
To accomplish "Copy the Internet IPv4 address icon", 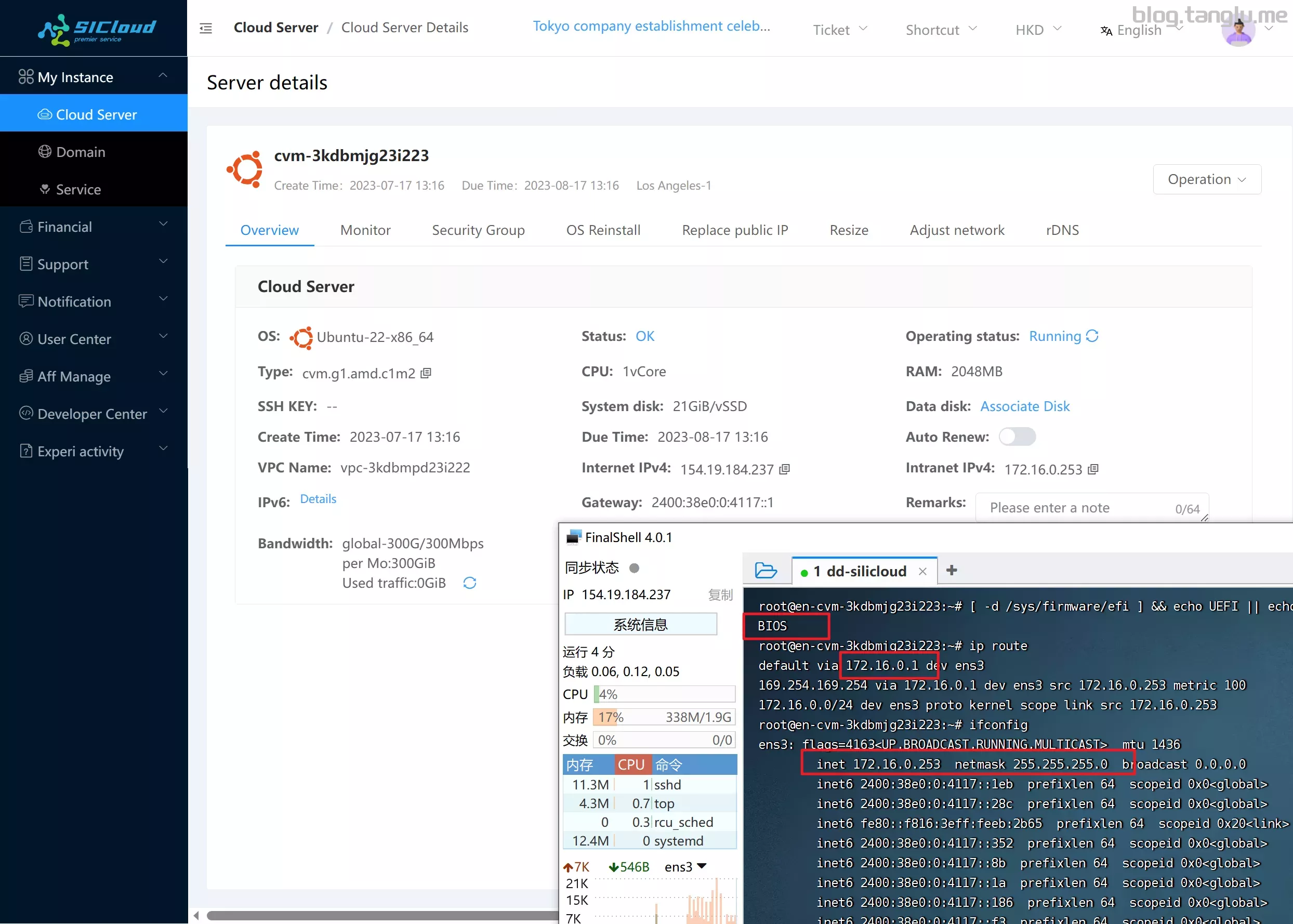I will [784, 469].
